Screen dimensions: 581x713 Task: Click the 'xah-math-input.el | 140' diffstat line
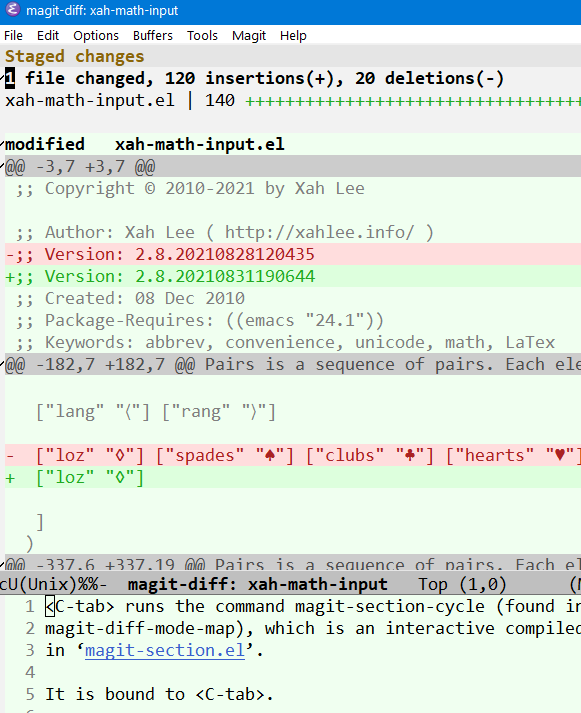293,100
